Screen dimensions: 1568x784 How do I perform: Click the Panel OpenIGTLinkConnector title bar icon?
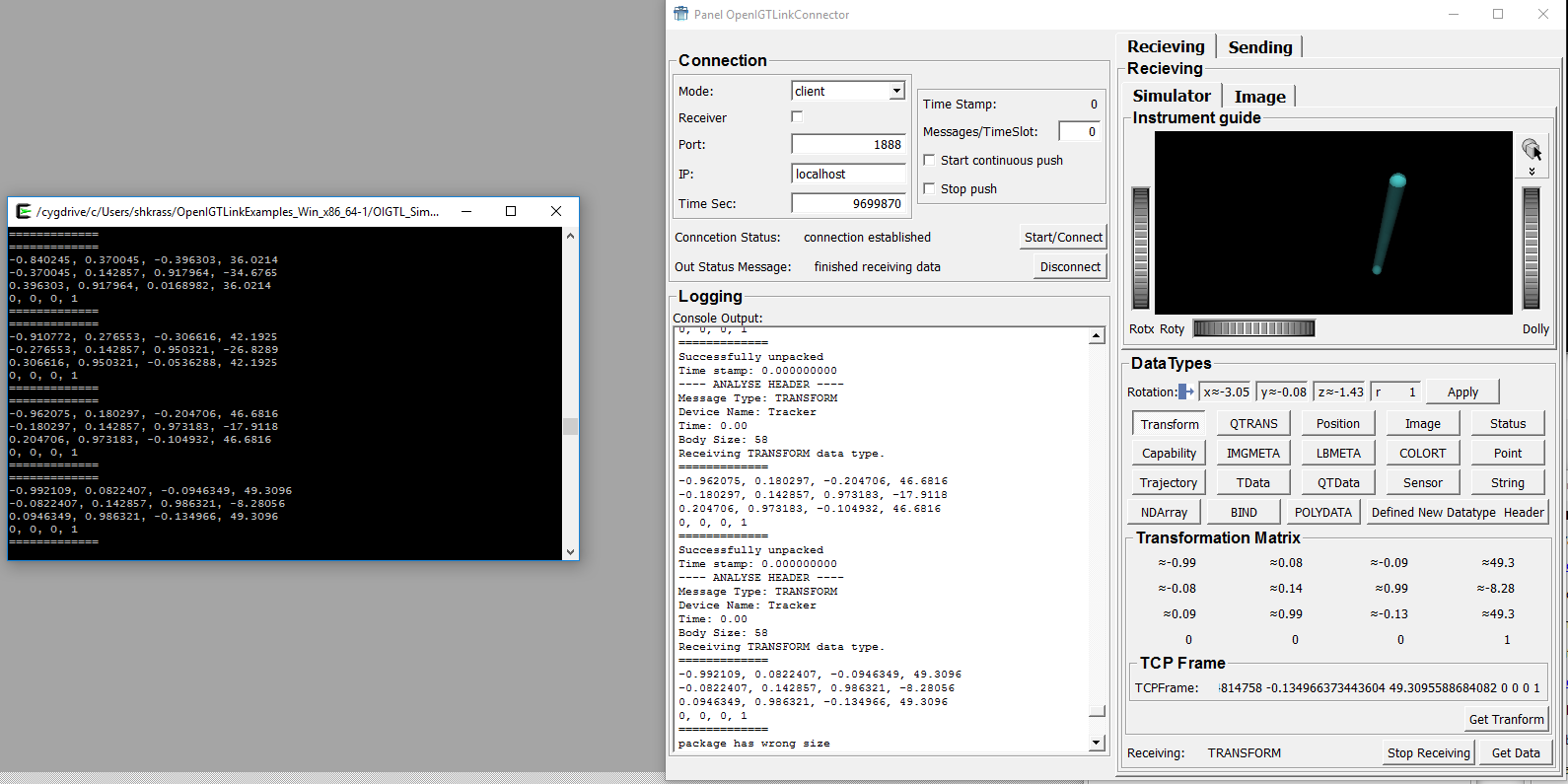tap(680, 14)
